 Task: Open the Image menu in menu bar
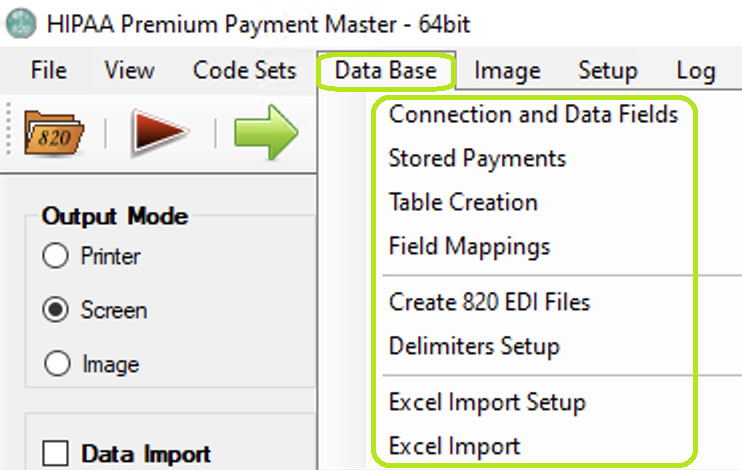[507, 71]
